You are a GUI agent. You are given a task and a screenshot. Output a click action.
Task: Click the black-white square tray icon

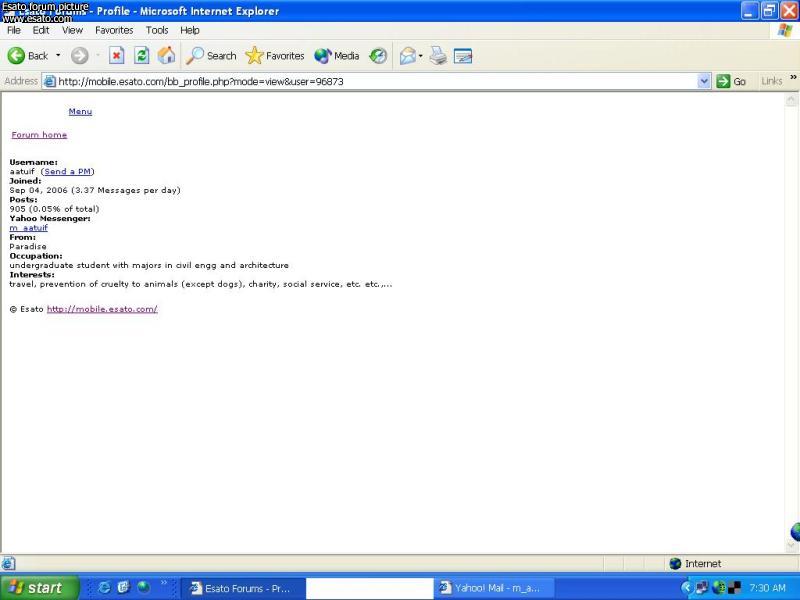pos(735,588)
